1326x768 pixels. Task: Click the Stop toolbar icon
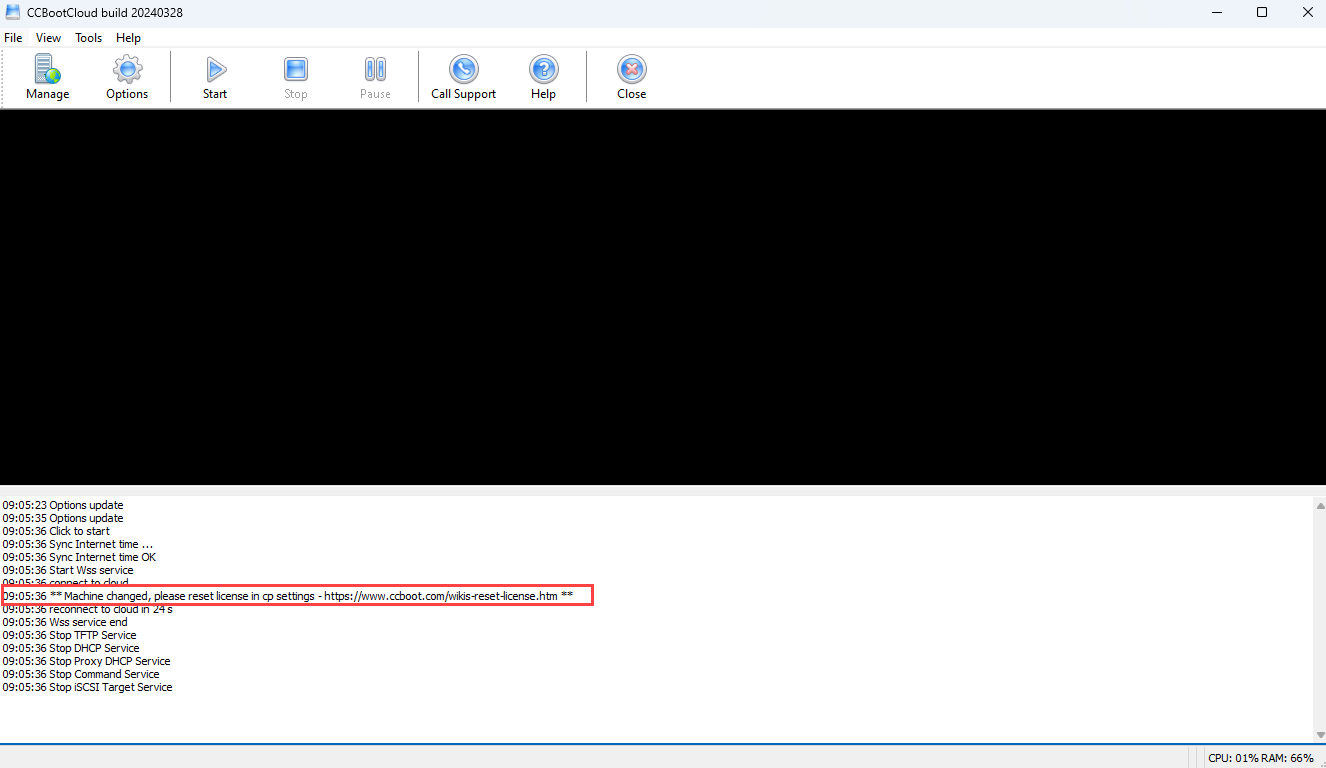[x=295, y=70]
